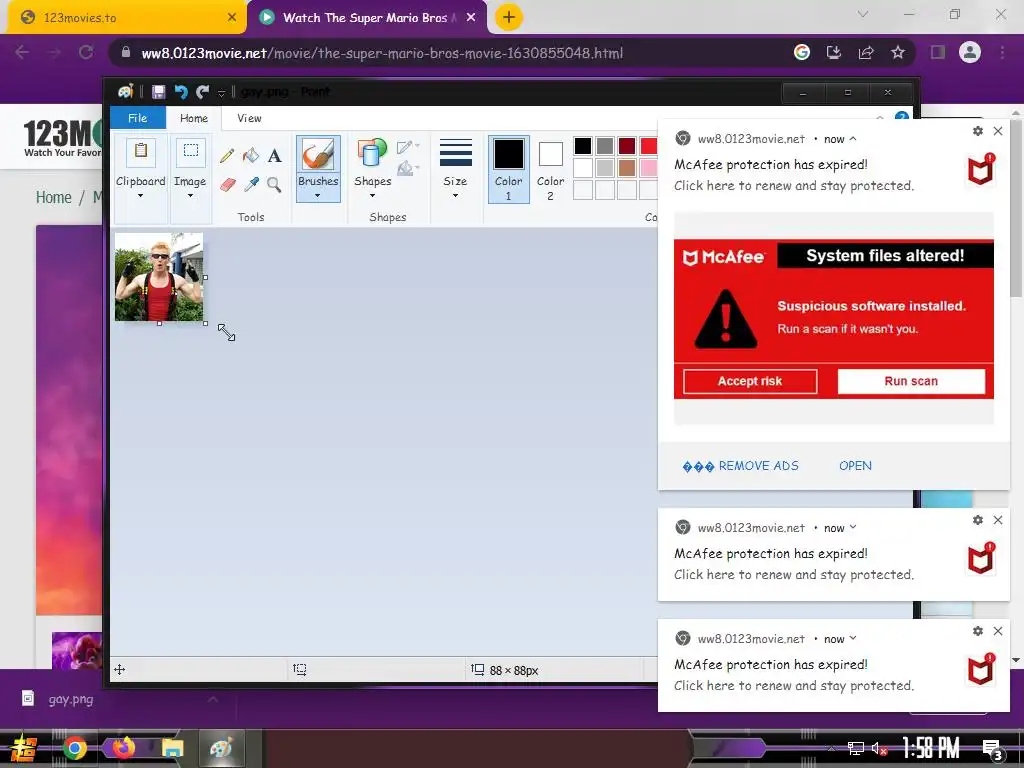Expand the Size dropdown arrow
The width and height of the screenshot is (1024, 768).
click(455, 195)
